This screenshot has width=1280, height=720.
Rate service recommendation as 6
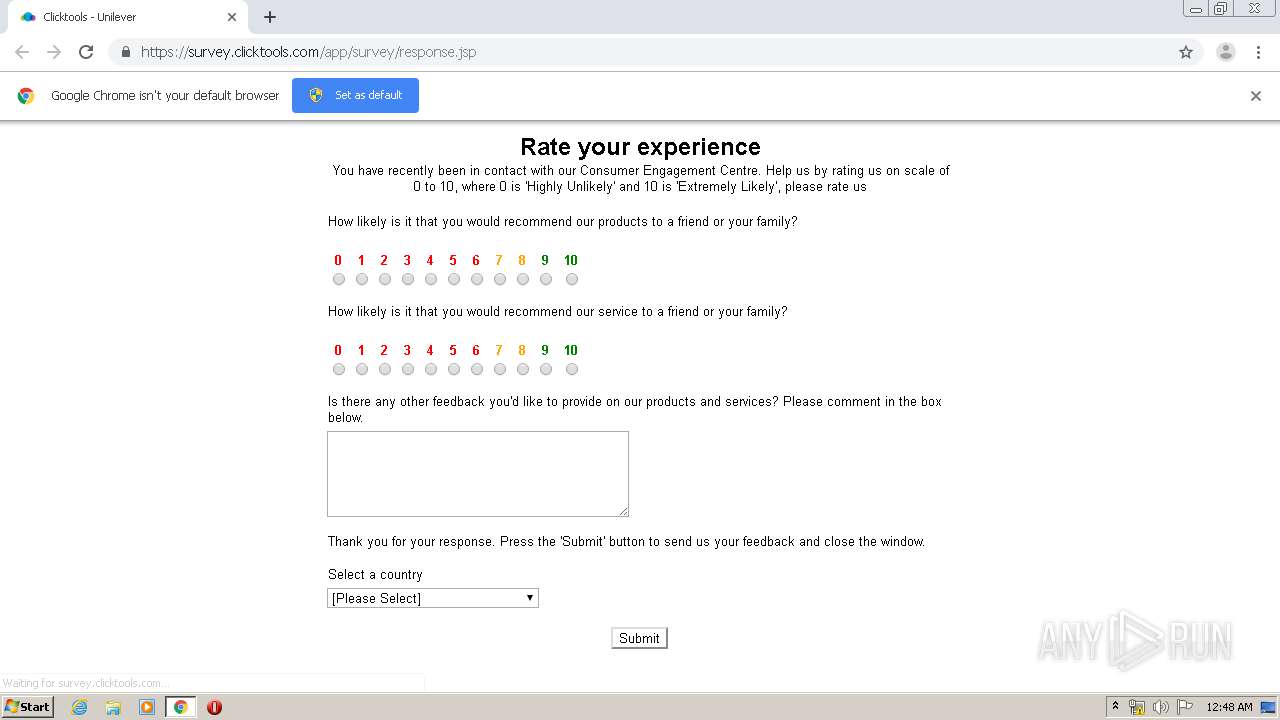point(477,369)
